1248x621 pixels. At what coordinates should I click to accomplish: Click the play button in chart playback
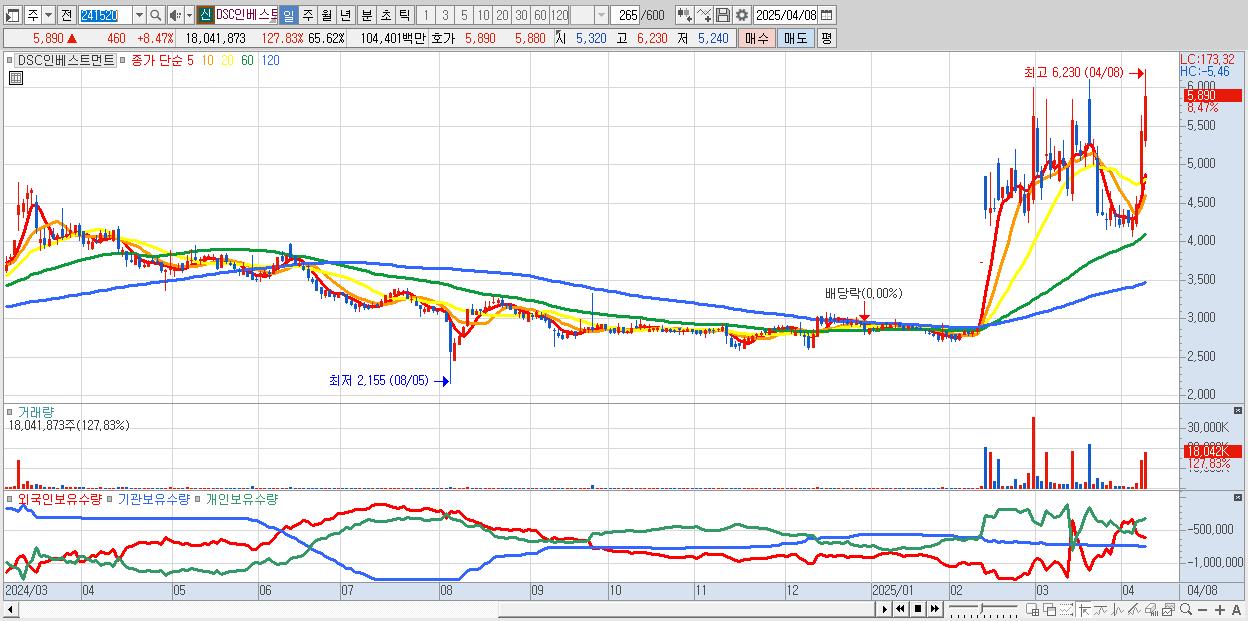tap(885, 609)
